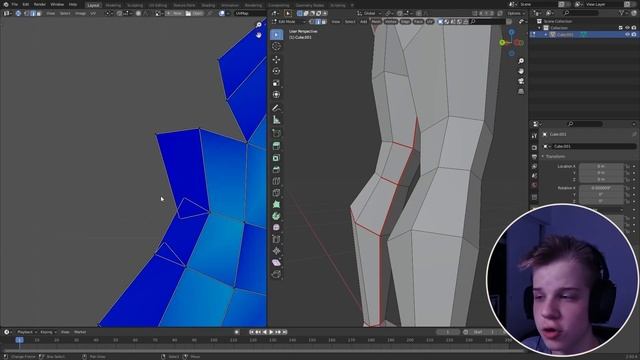Image resolution: width=640 pixels, height=360 pixels.
Task: Click the viewport pan hand icon
Action: pos(521,71)
